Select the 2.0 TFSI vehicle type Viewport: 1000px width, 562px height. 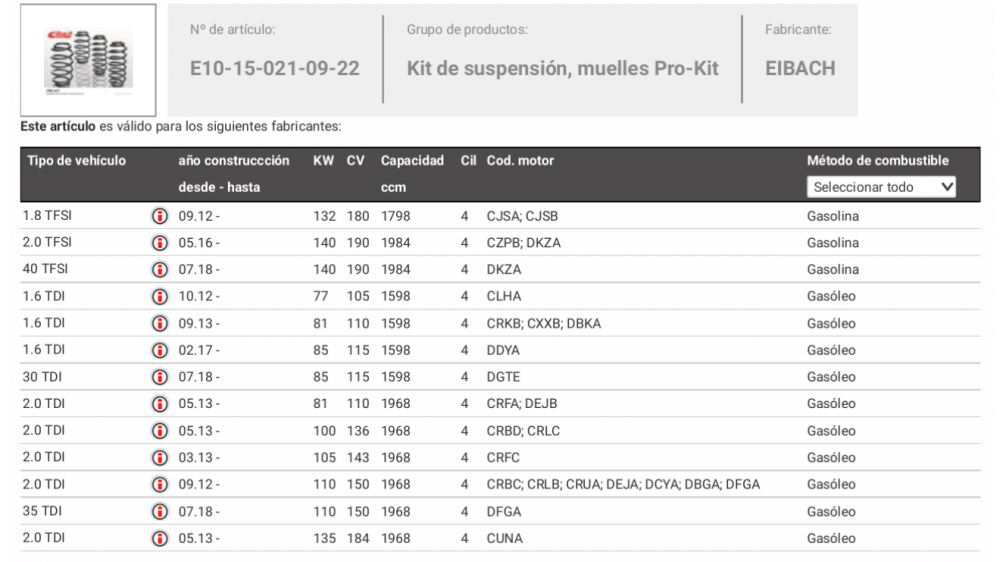pyautogui.click(x=47, y=242)
